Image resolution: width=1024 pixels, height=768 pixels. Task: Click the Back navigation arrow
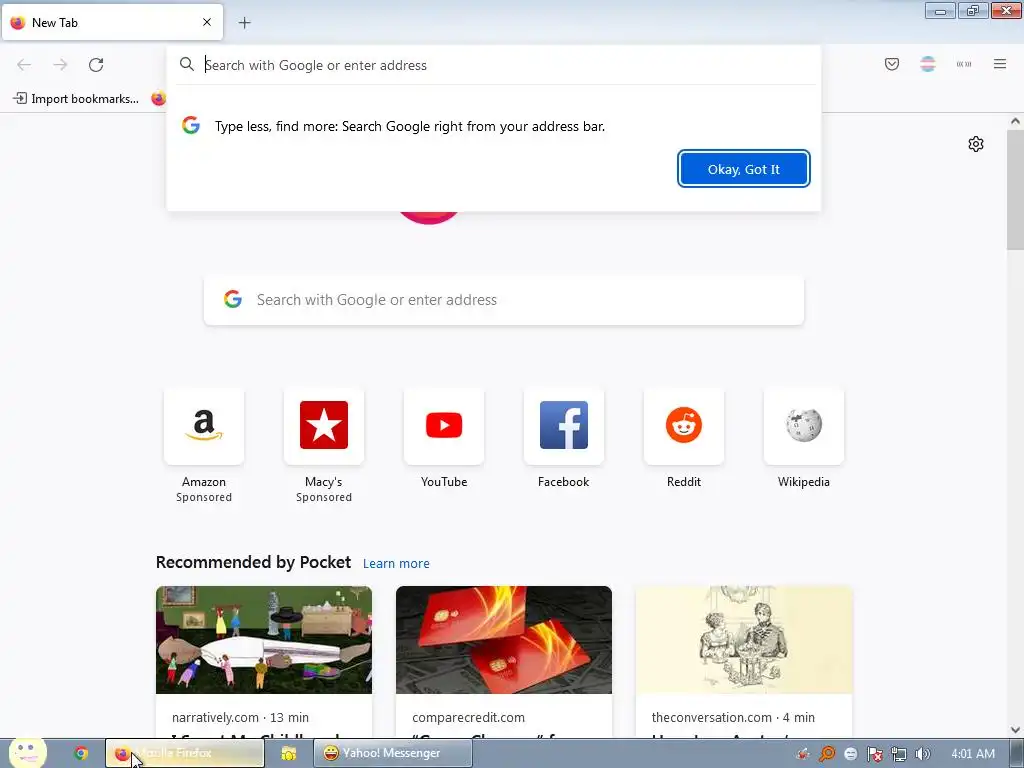point(24,65)
